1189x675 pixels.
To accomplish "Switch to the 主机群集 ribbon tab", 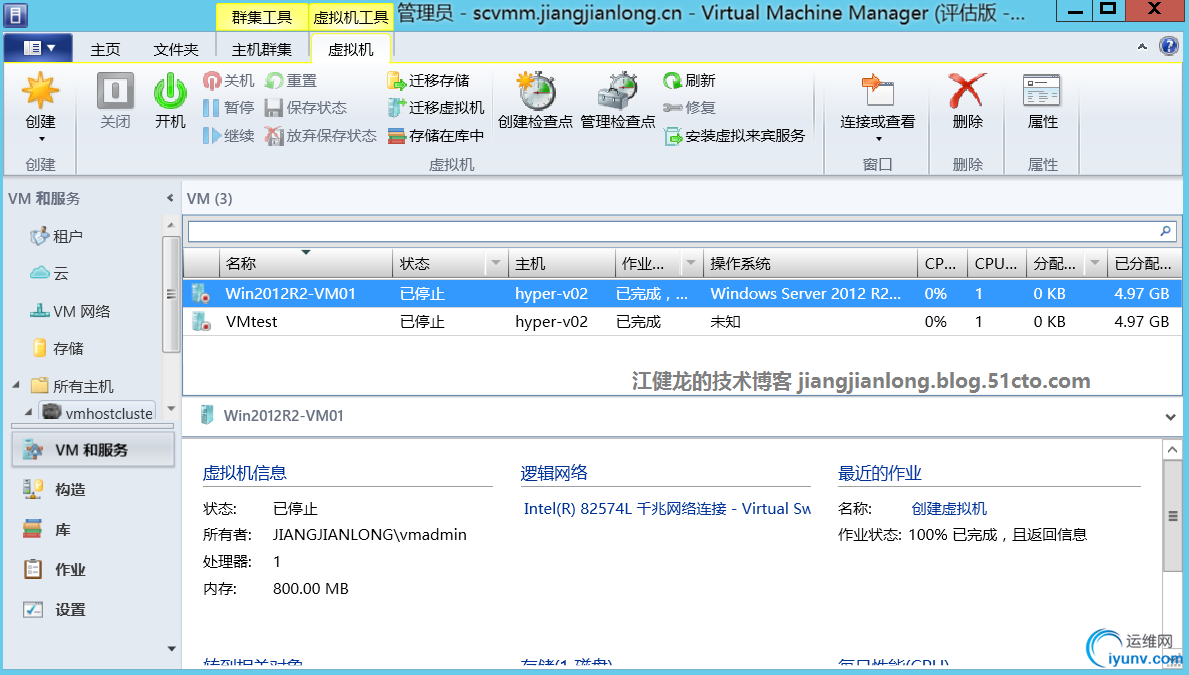I will [x=262, y=49].
